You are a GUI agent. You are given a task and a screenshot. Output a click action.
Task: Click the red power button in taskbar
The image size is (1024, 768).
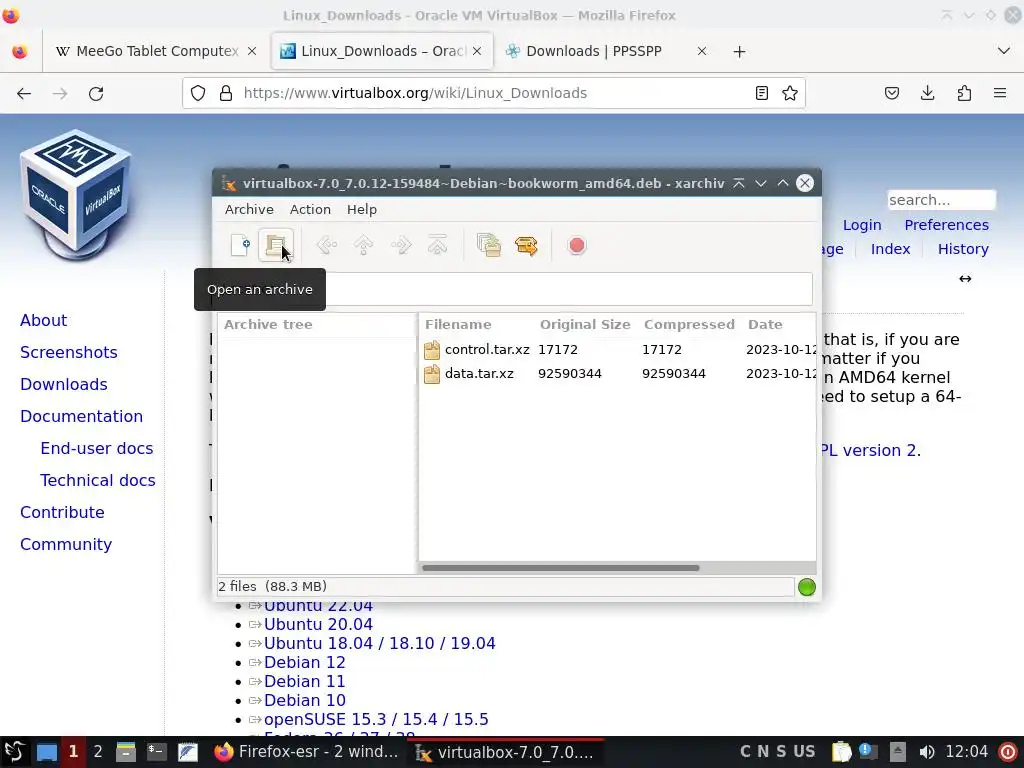(x=1008, y=752)
